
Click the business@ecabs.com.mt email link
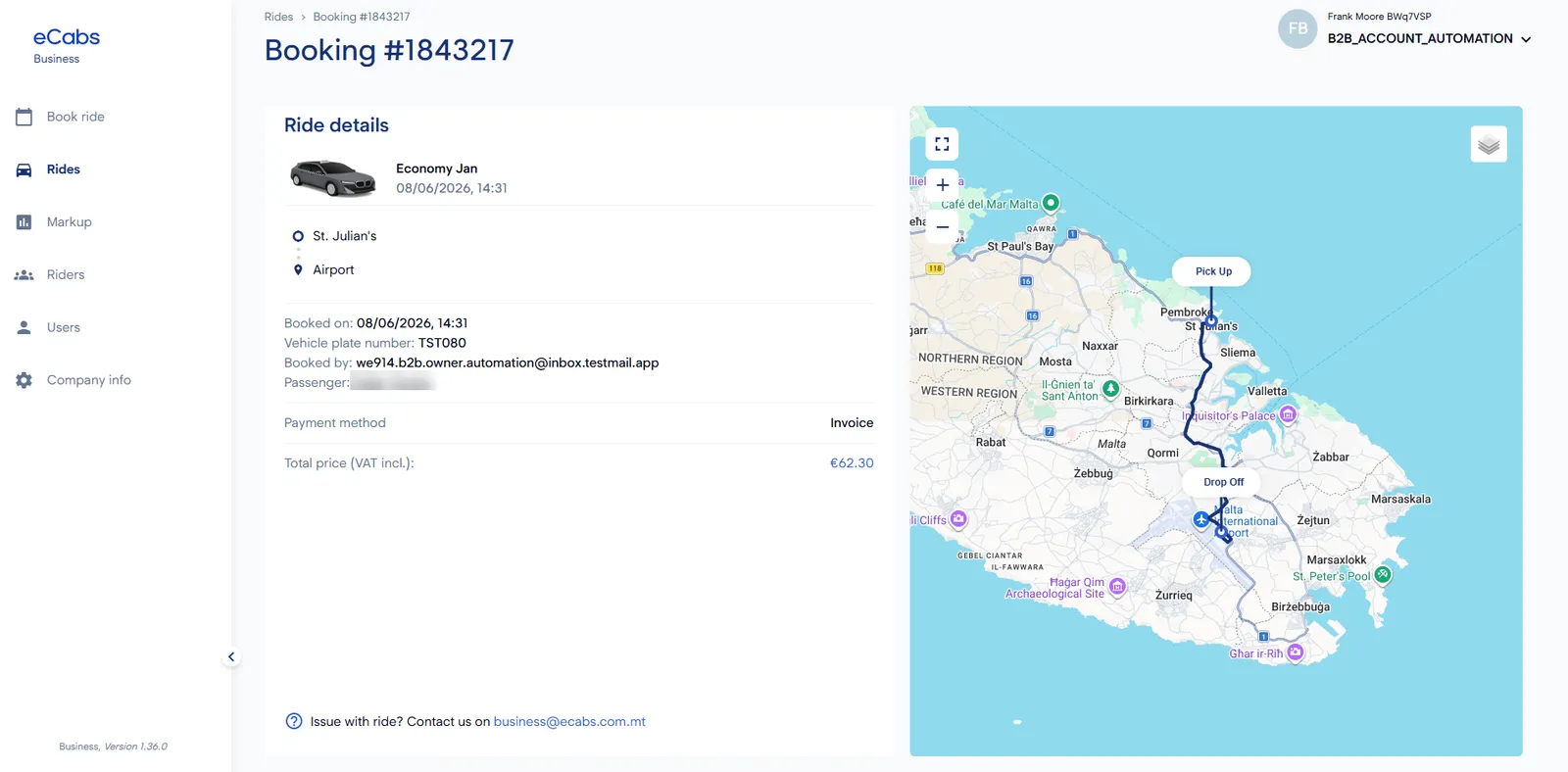point(569,721)
